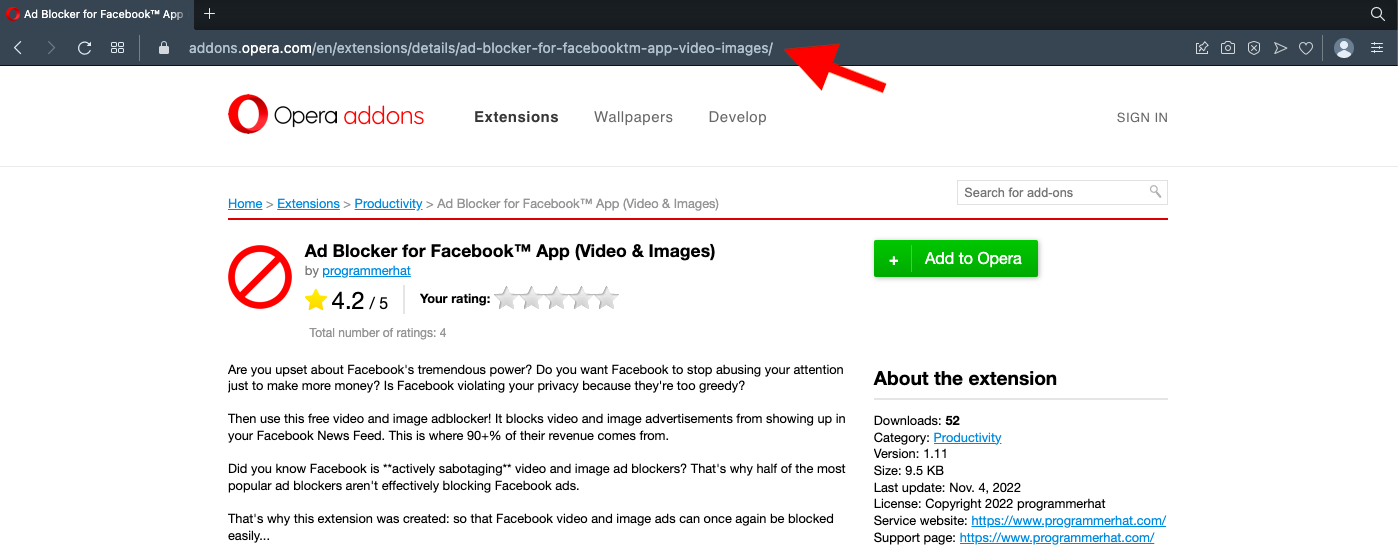Click the yellow 4.2 rating star
This screenshot has width=1398, height=553.
[x=316, y=300]
